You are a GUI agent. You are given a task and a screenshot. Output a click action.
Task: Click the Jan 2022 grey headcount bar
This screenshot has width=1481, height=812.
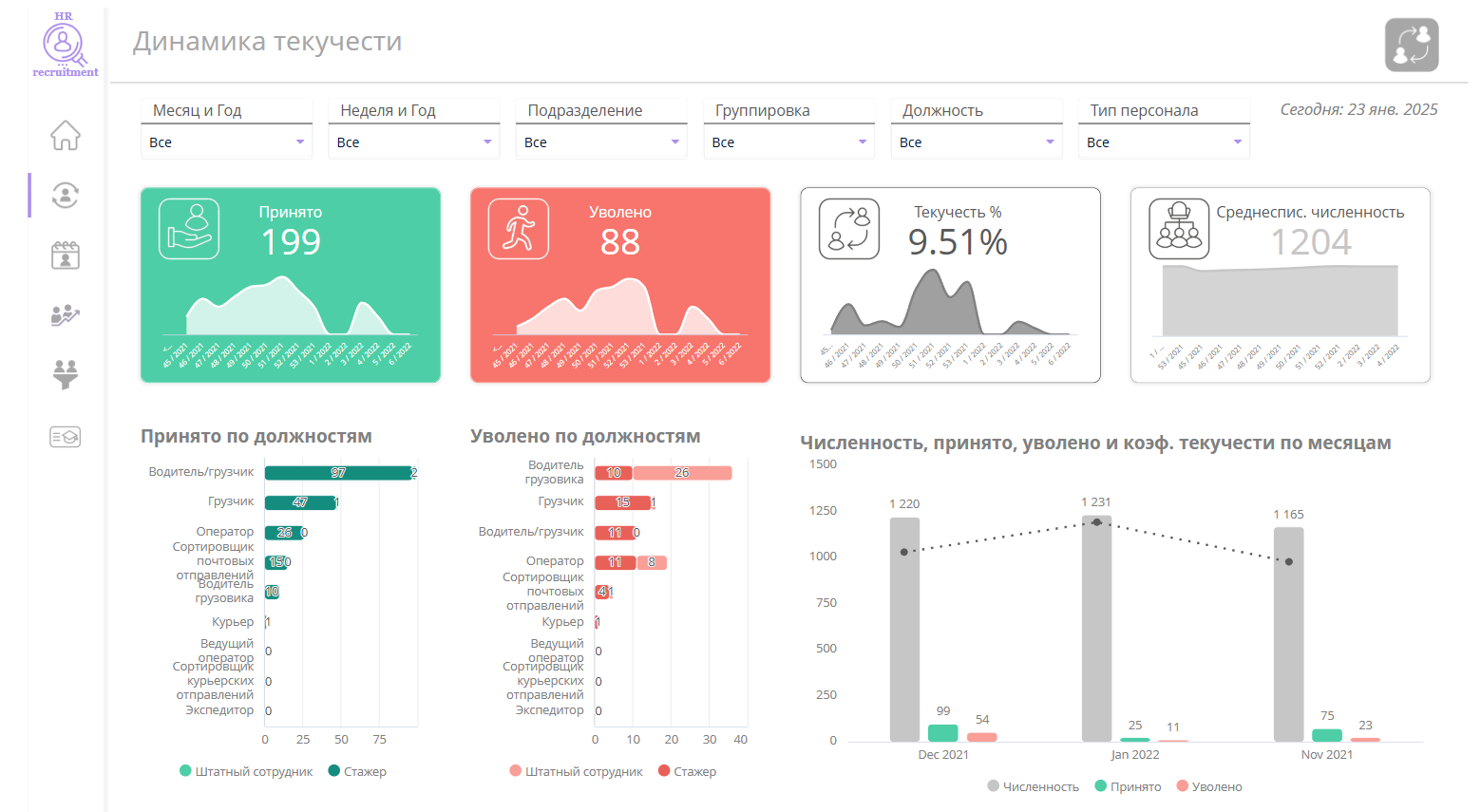1096,629
